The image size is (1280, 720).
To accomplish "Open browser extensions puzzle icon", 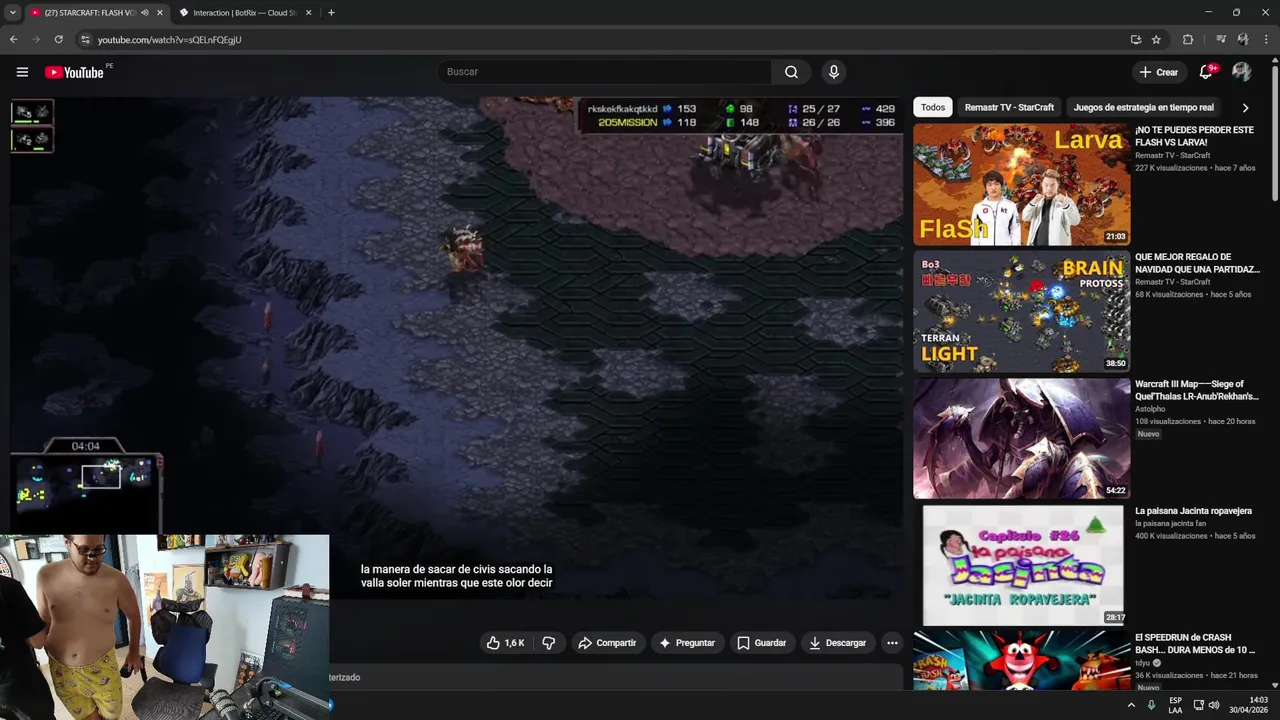I will coord(1188,40).
